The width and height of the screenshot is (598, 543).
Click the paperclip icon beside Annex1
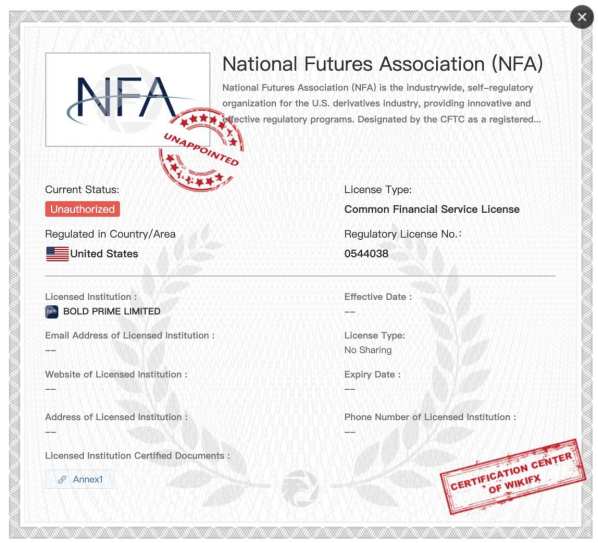pyautogui.click(x=62, y=479)
